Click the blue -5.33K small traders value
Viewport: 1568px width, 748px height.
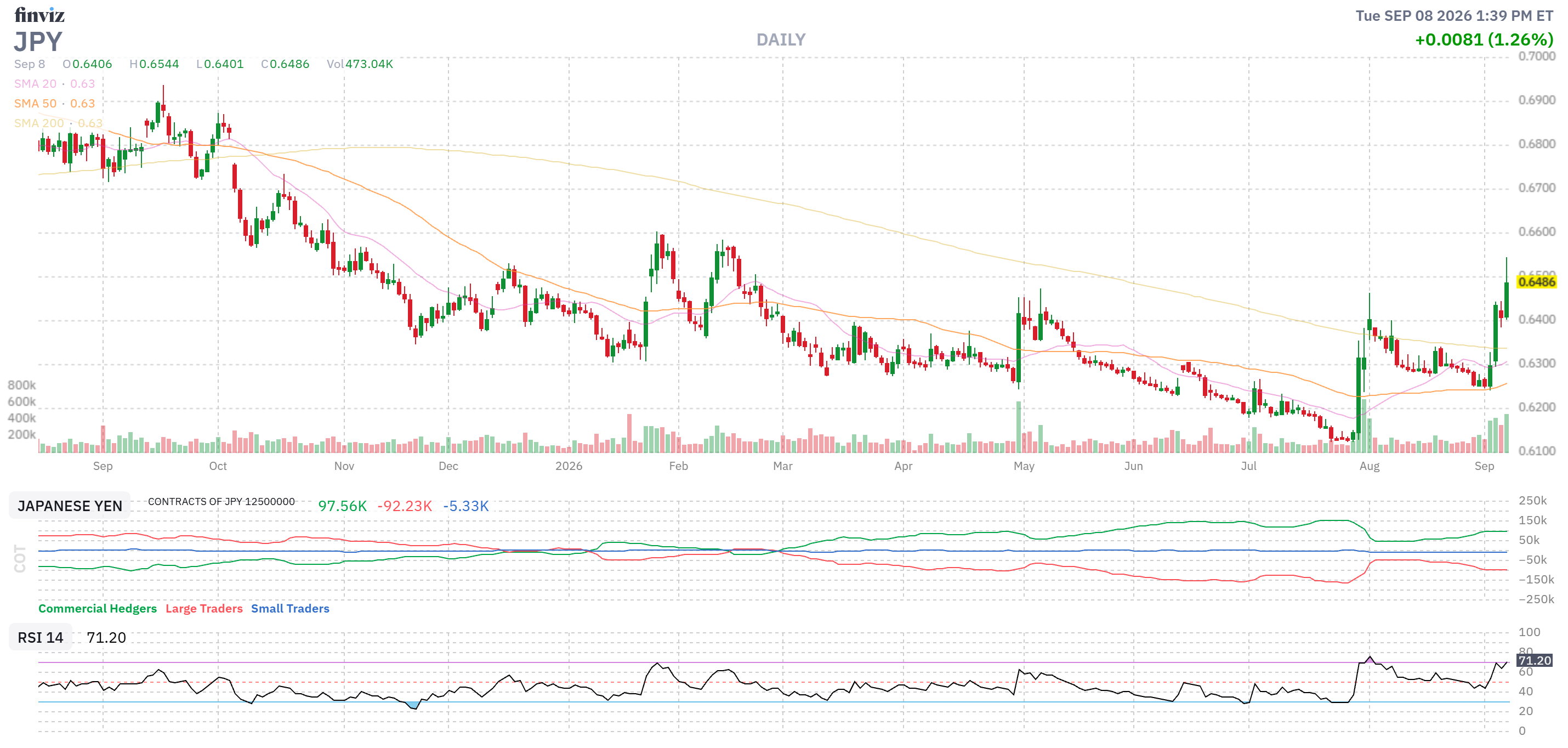pos(465,506)
